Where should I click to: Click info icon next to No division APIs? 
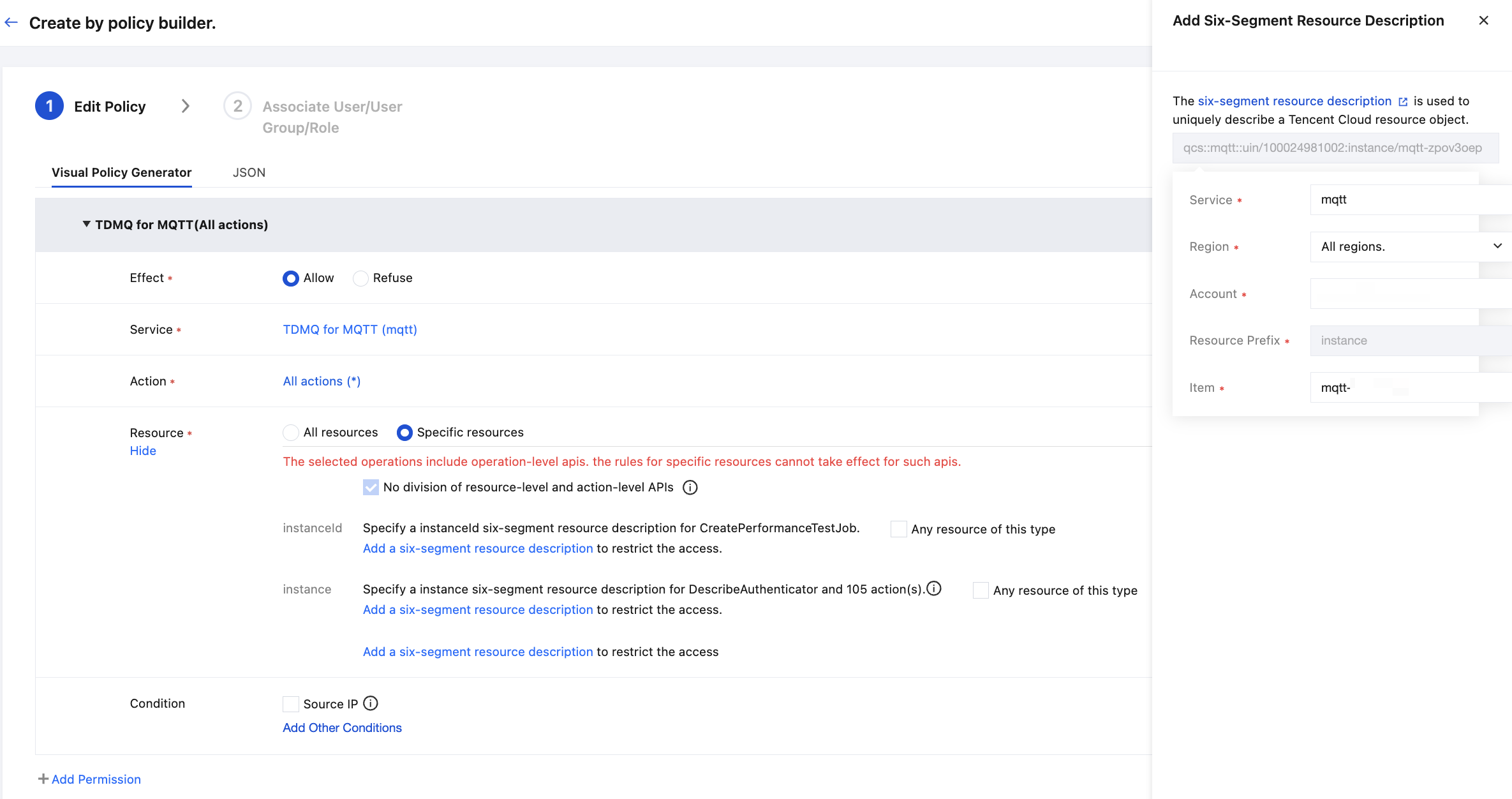coord(690,488)
